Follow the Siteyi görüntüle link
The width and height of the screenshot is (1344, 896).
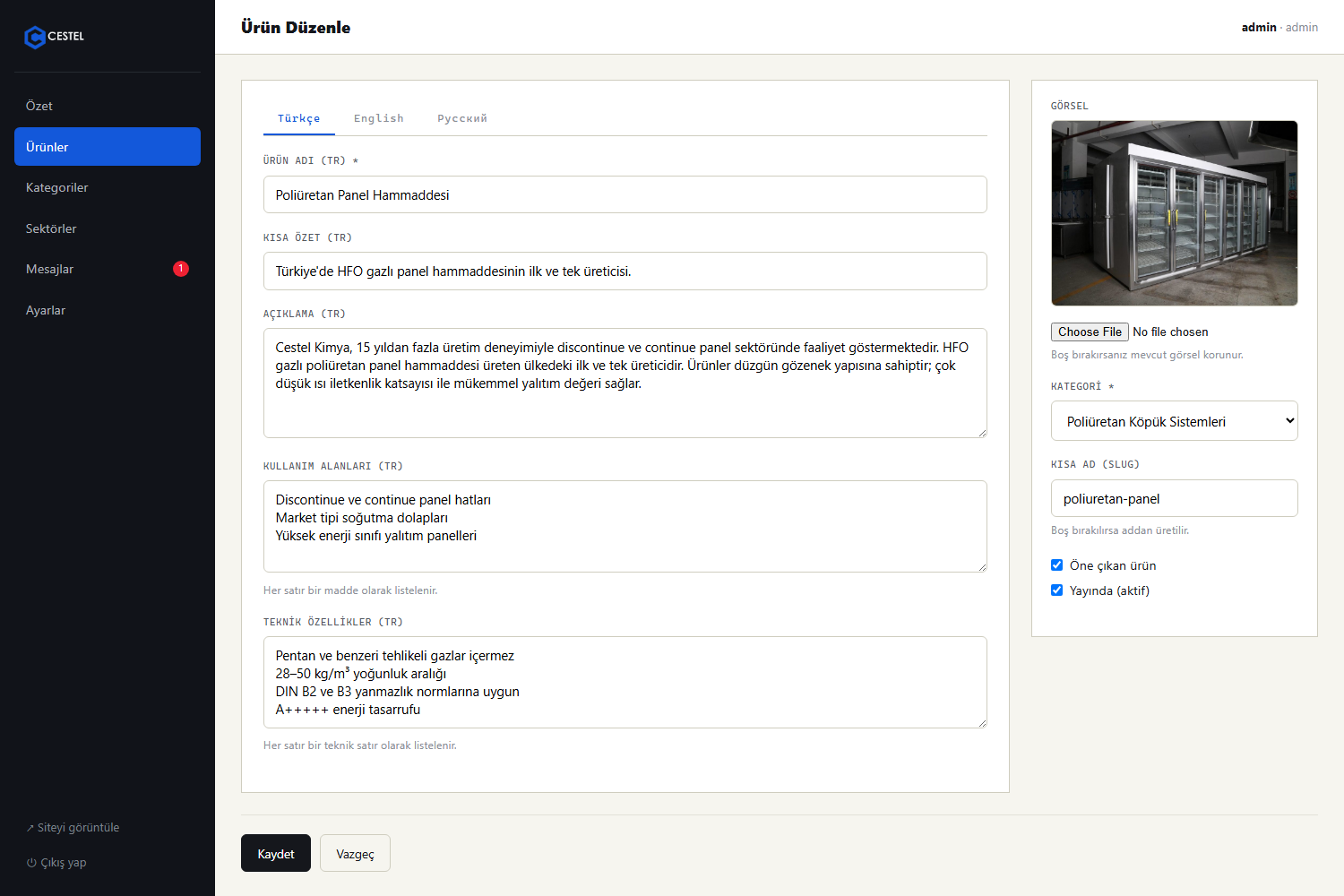pyautogui.click(x=73, y=828)
